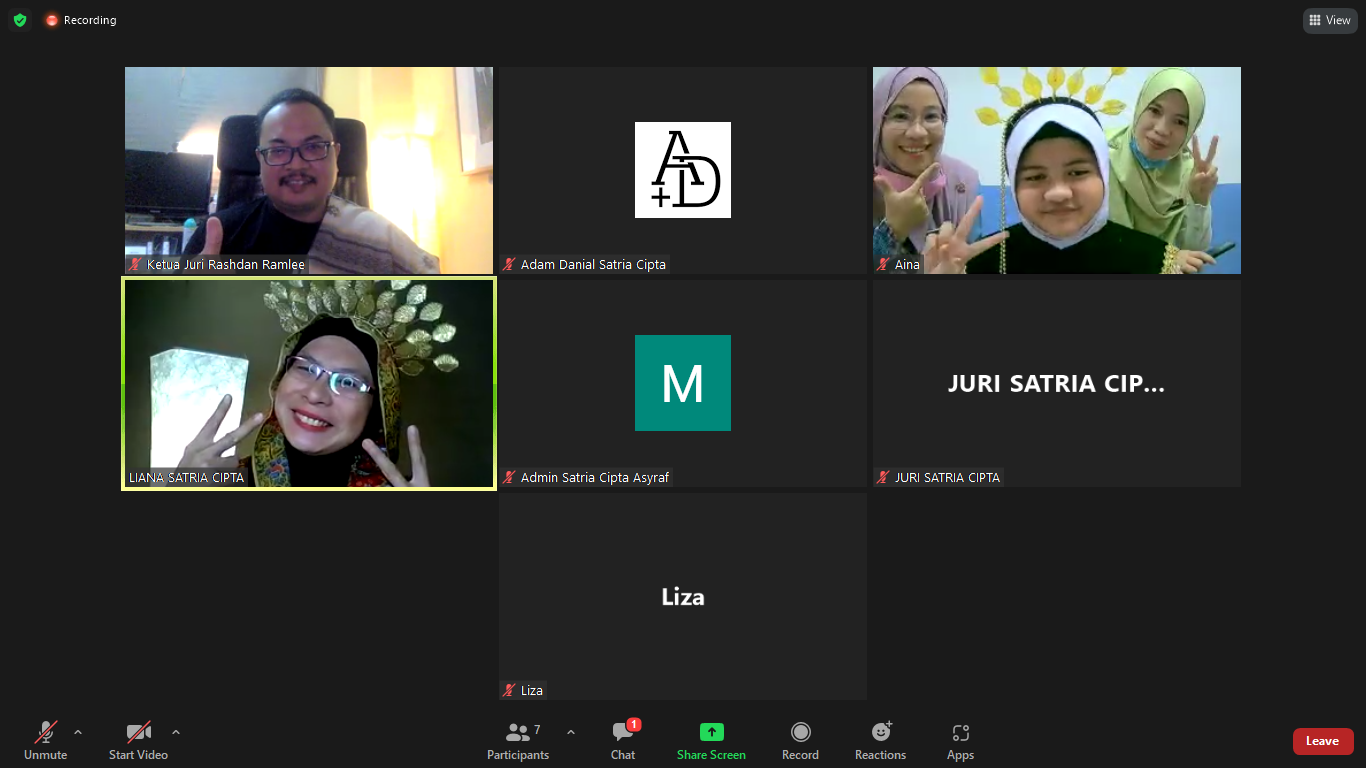Click Adam Danial Satria Cipta's AD logo tile
This screenshot has height=768, width=1366.
[683, 170]
